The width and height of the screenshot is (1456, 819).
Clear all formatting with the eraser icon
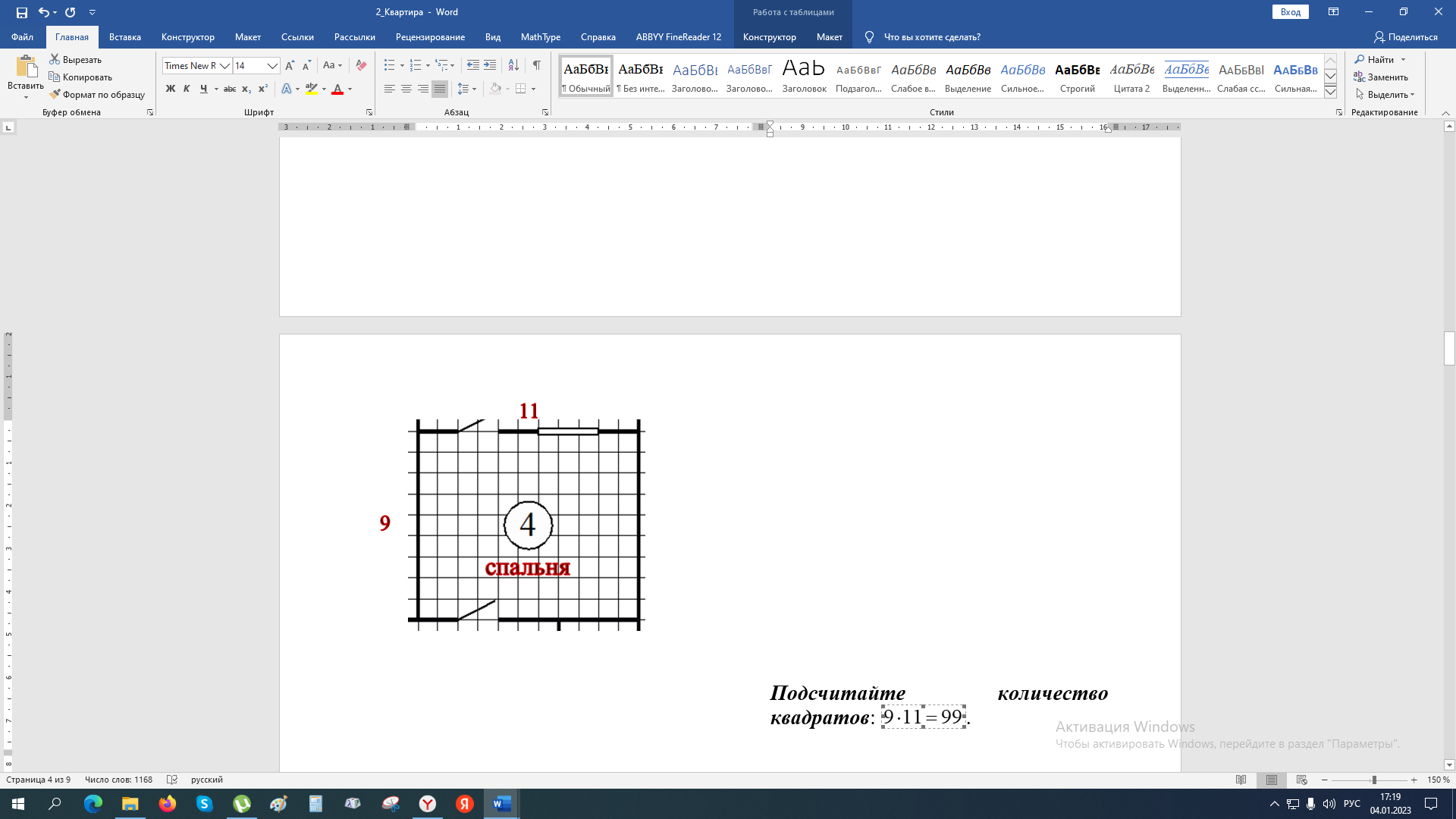pyautogui.click(x=361, y=65)
